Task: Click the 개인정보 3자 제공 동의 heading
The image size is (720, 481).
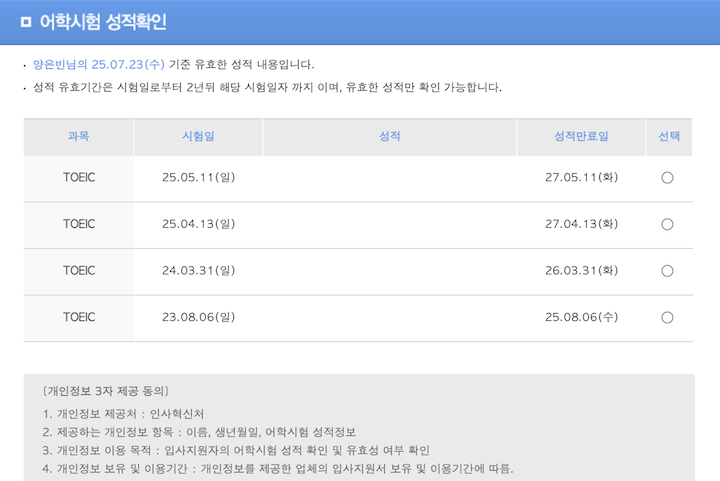Action: [106, 391]
